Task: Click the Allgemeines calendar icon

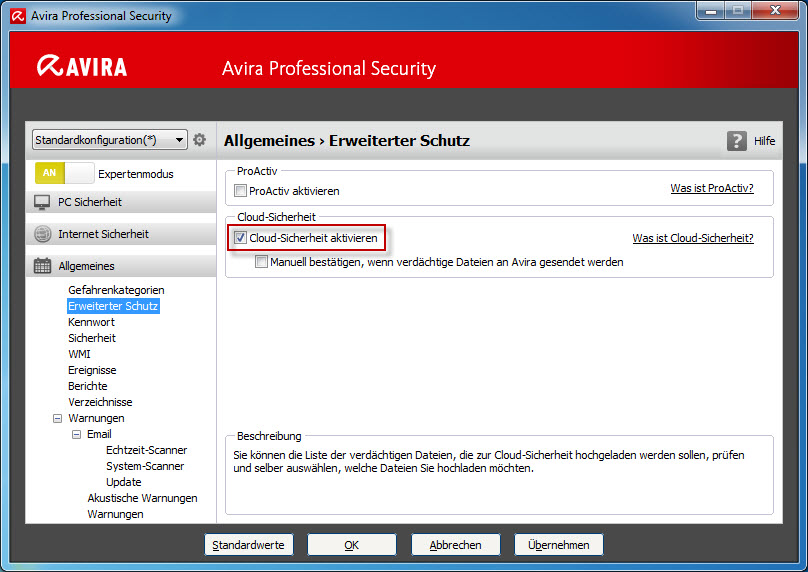Action: coord(42,266)
